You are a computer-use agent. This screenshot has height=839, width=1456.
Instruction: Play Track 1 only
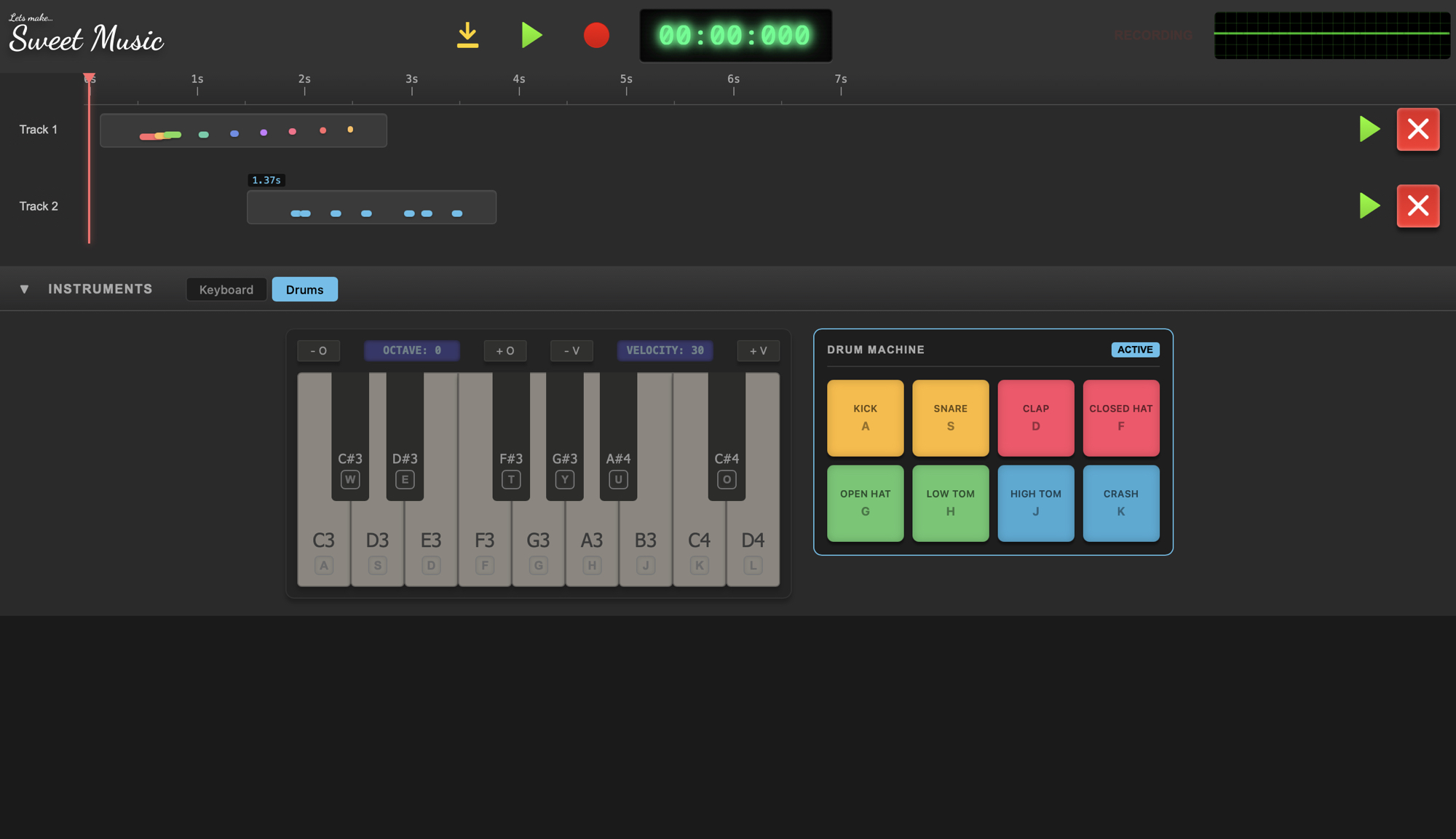point(1369,130)
